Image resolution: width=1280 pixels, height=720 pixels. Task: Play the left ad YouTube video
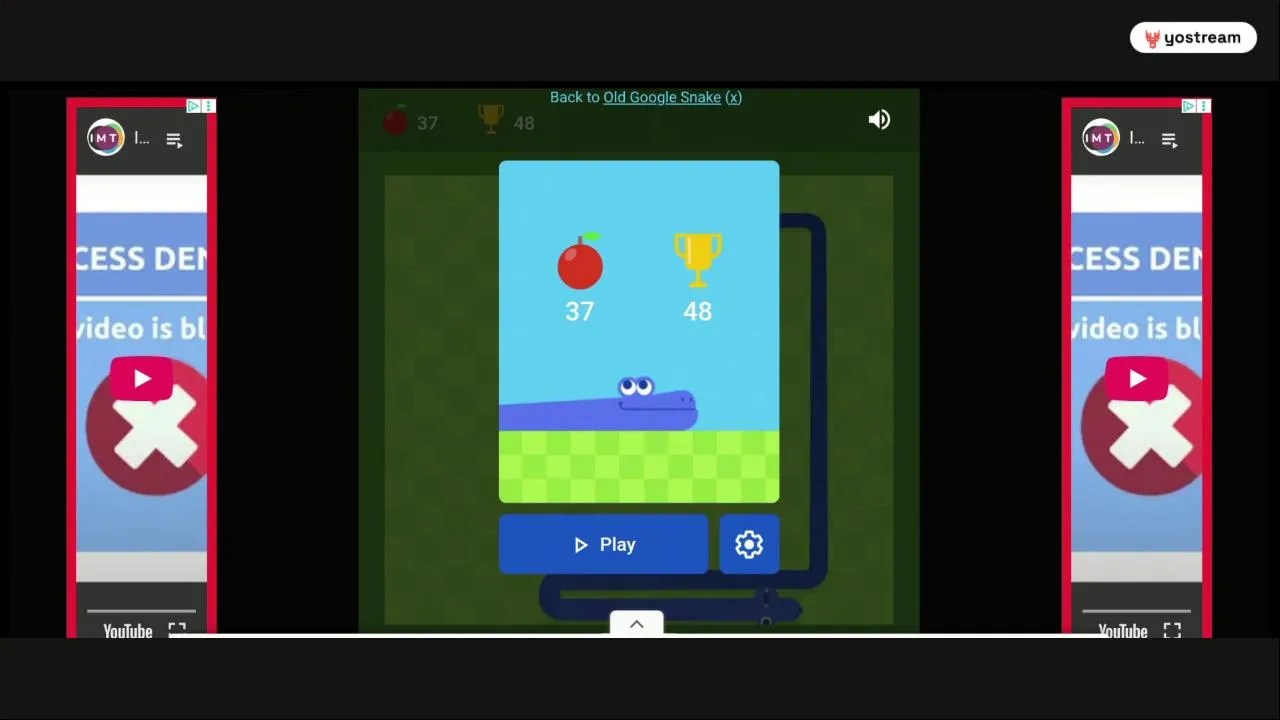[x=141, y=379]
